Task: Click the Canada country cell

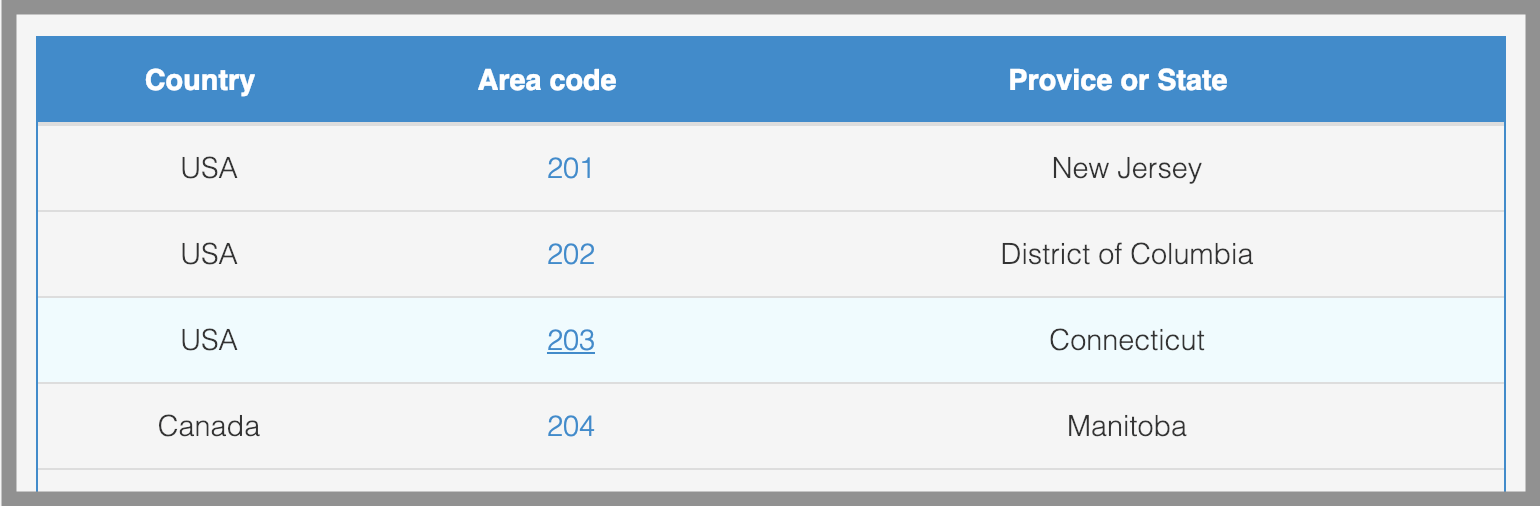Action: click(x=209, y=427)
